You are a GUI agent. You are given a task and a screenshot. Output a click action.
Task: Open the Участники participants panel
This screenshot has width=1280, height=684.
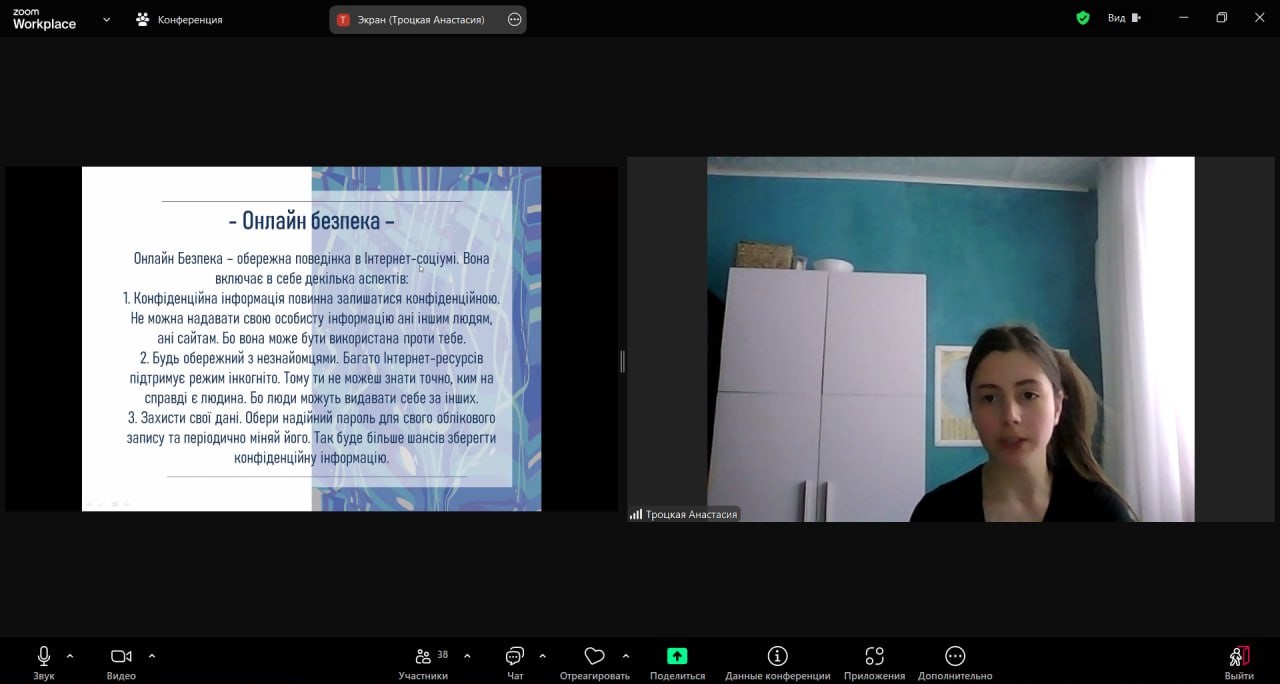point(423,656)
